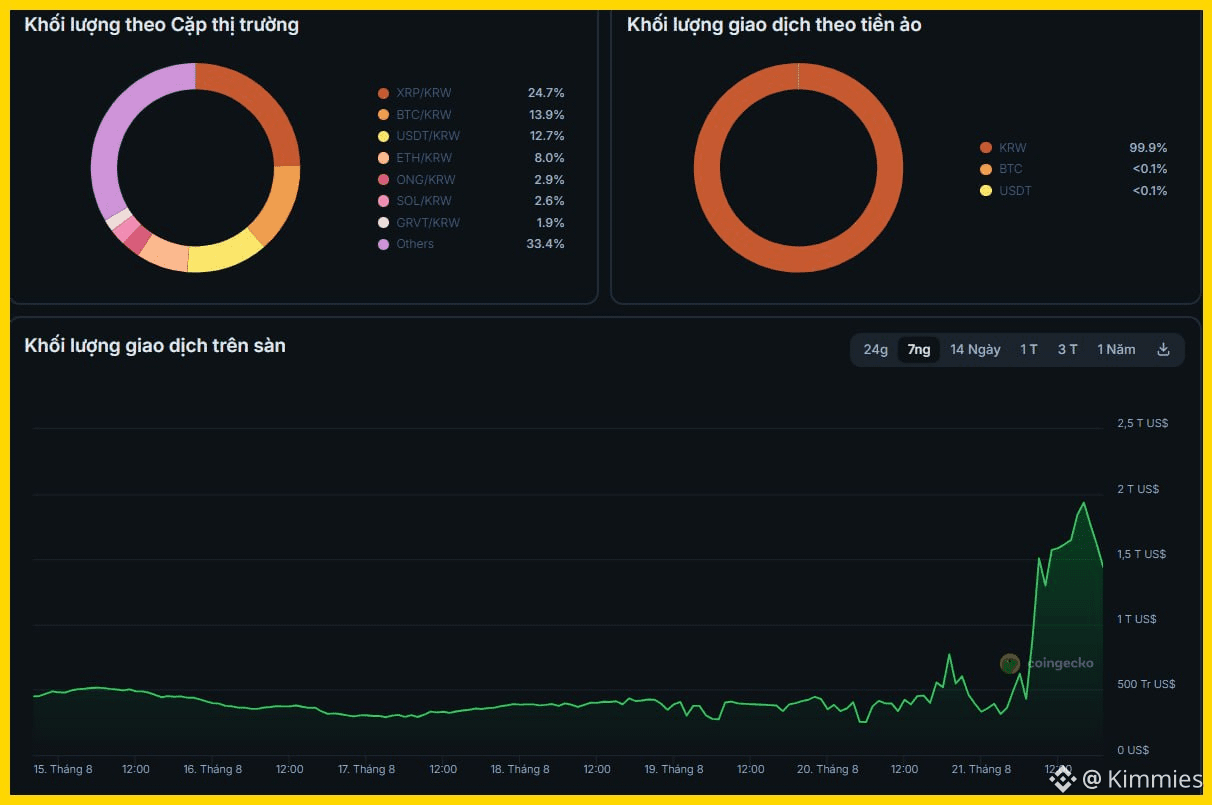Click heading Khối lượng giao dịch trên sàn
Image resolution: width=1212 pixels, height=805 pixels.
click(x=155, y=346)
